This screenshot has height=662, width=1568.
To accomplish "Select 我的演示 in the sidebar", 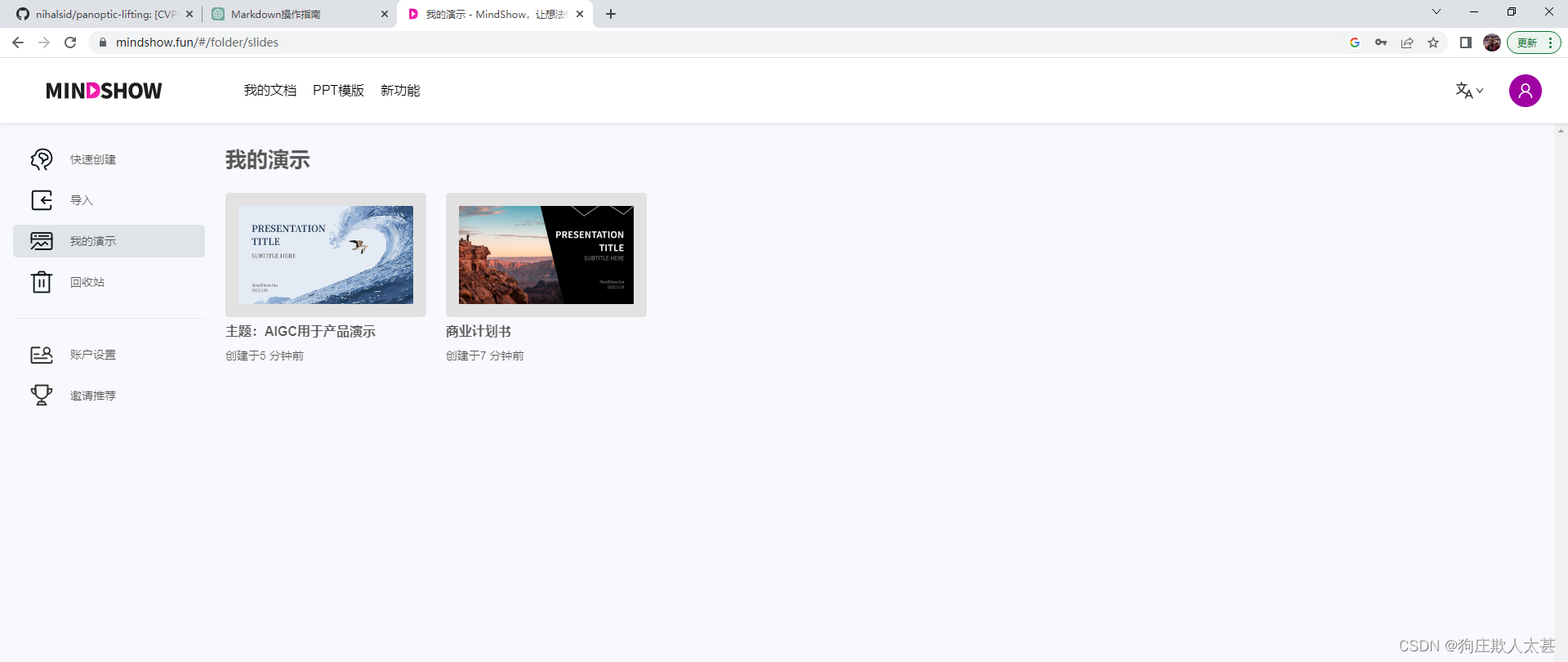I will (109, 241).
